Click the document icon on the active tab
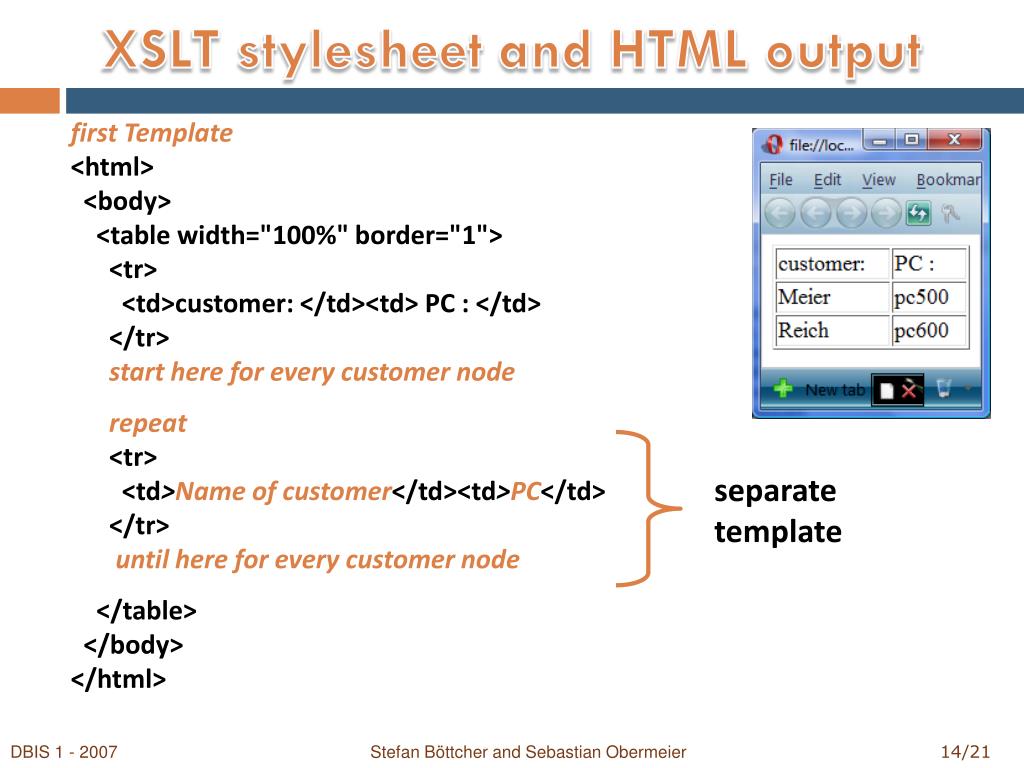 pyautogui.click(x=886, y=390)
